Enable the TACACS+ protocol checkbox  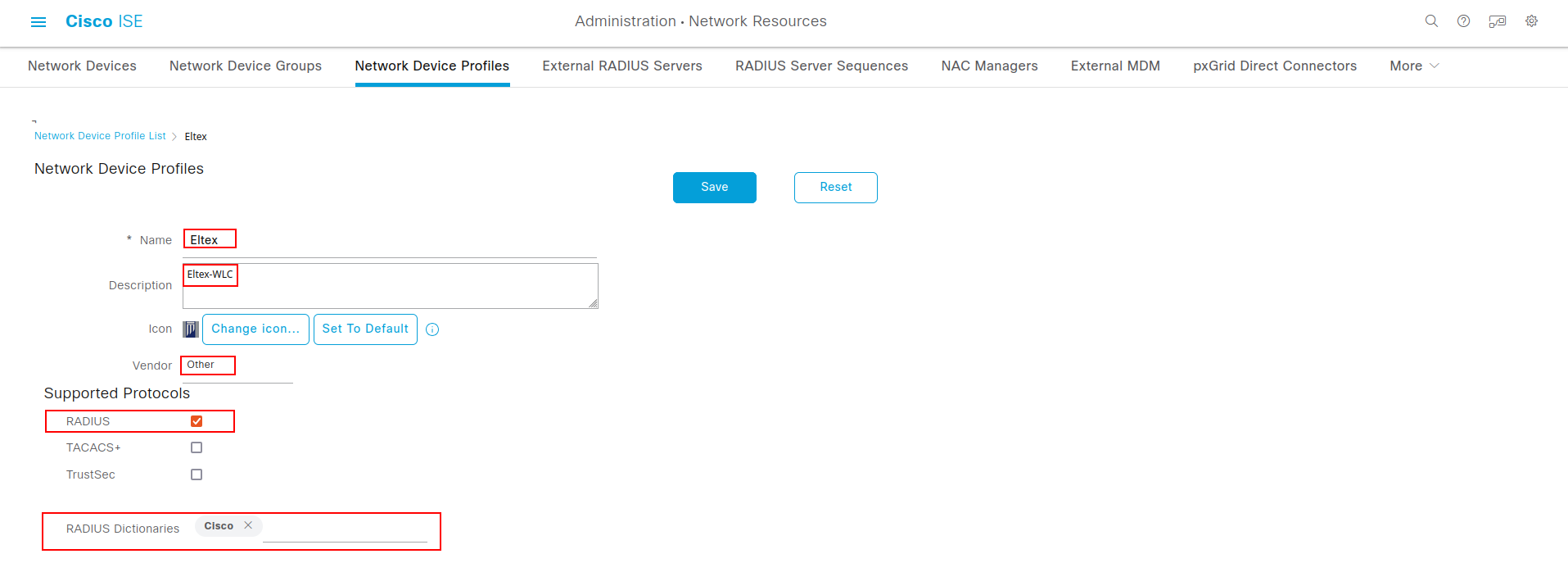click(197, 447)
